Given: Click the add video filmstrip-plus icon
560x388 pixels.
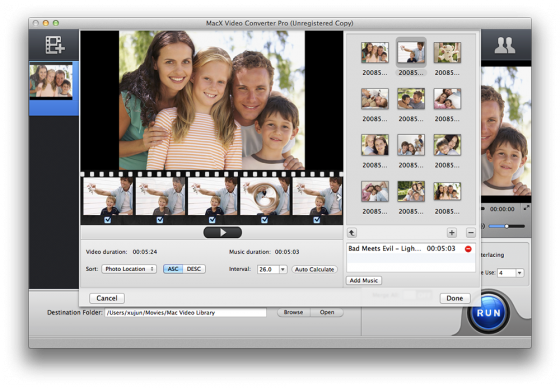Looking at the screenshot, I should pos(55,45).
